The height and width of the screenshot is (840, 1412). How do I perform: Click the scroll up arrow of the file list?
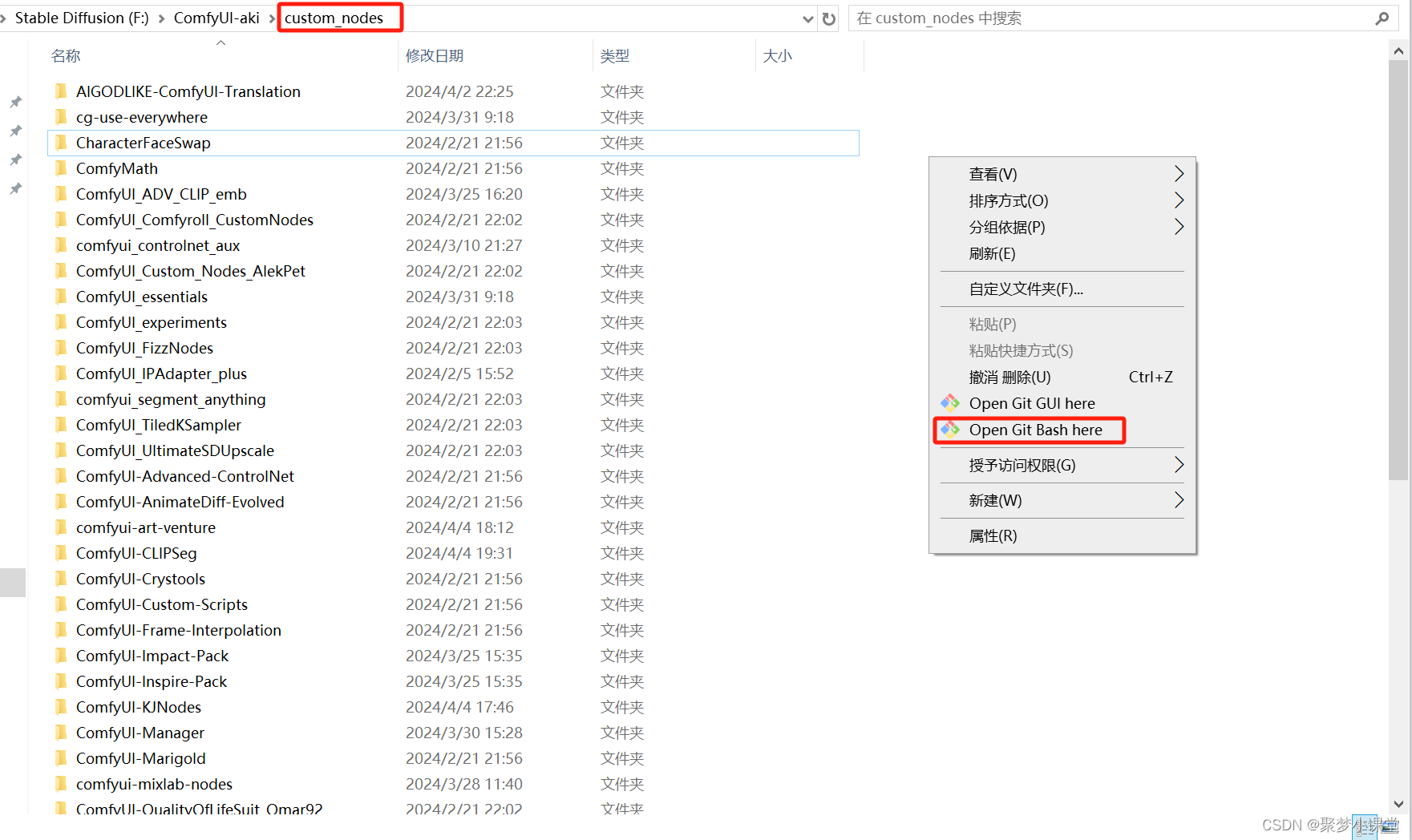click(1398, 50)
